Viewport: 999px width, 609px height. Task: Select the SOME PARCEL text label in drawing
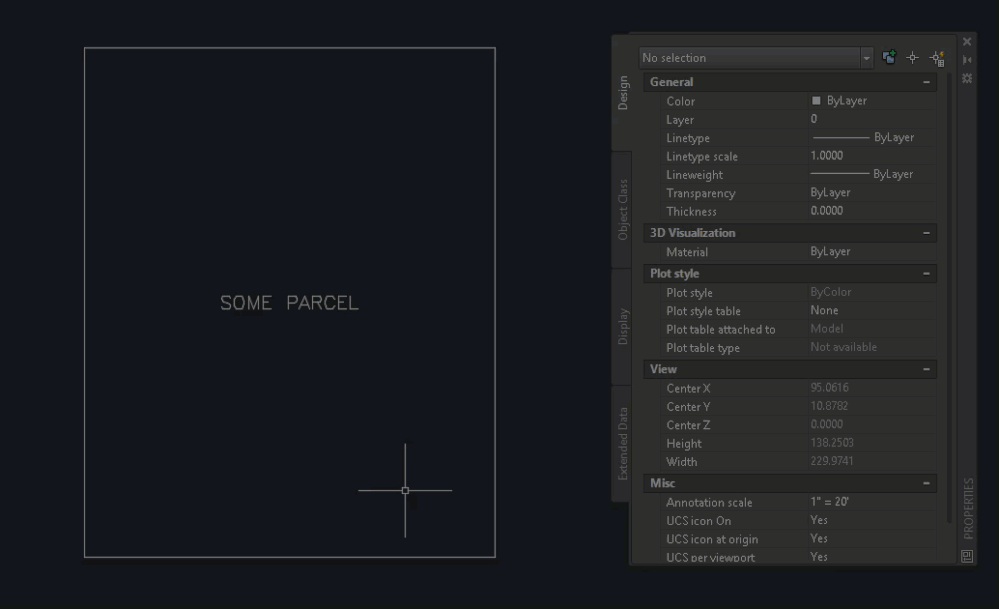pos(289,303)
